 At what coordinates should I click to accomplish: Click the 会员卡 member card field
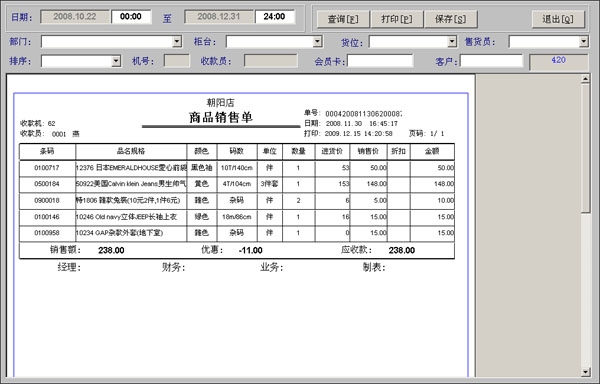[380, 61]
